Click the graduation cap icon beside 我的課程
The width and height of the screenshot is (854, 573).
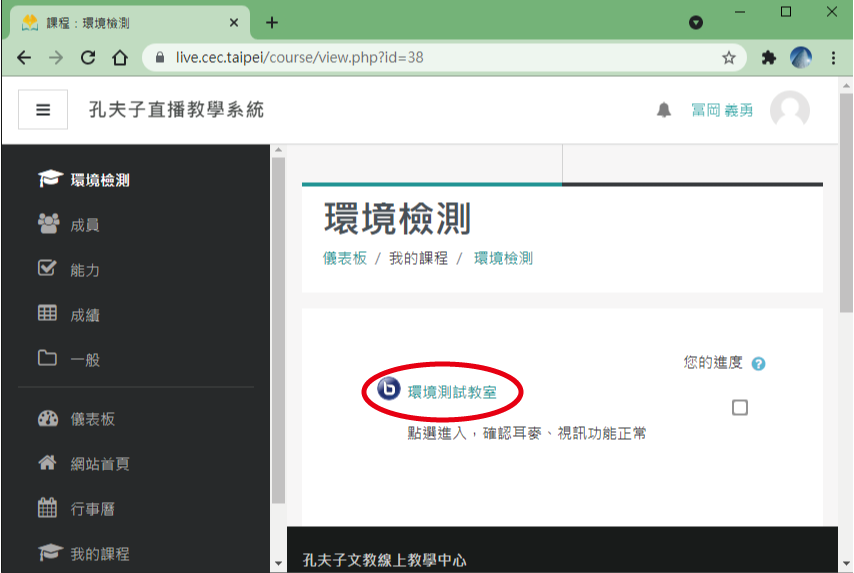coord(50,552)
